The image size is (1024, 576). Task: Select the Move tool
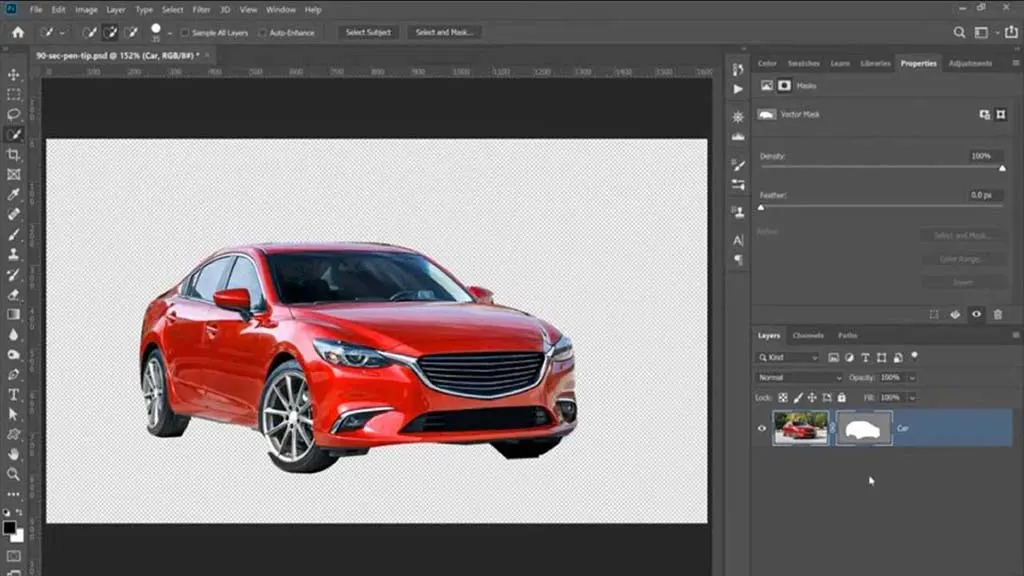click(x=13, y=75)
